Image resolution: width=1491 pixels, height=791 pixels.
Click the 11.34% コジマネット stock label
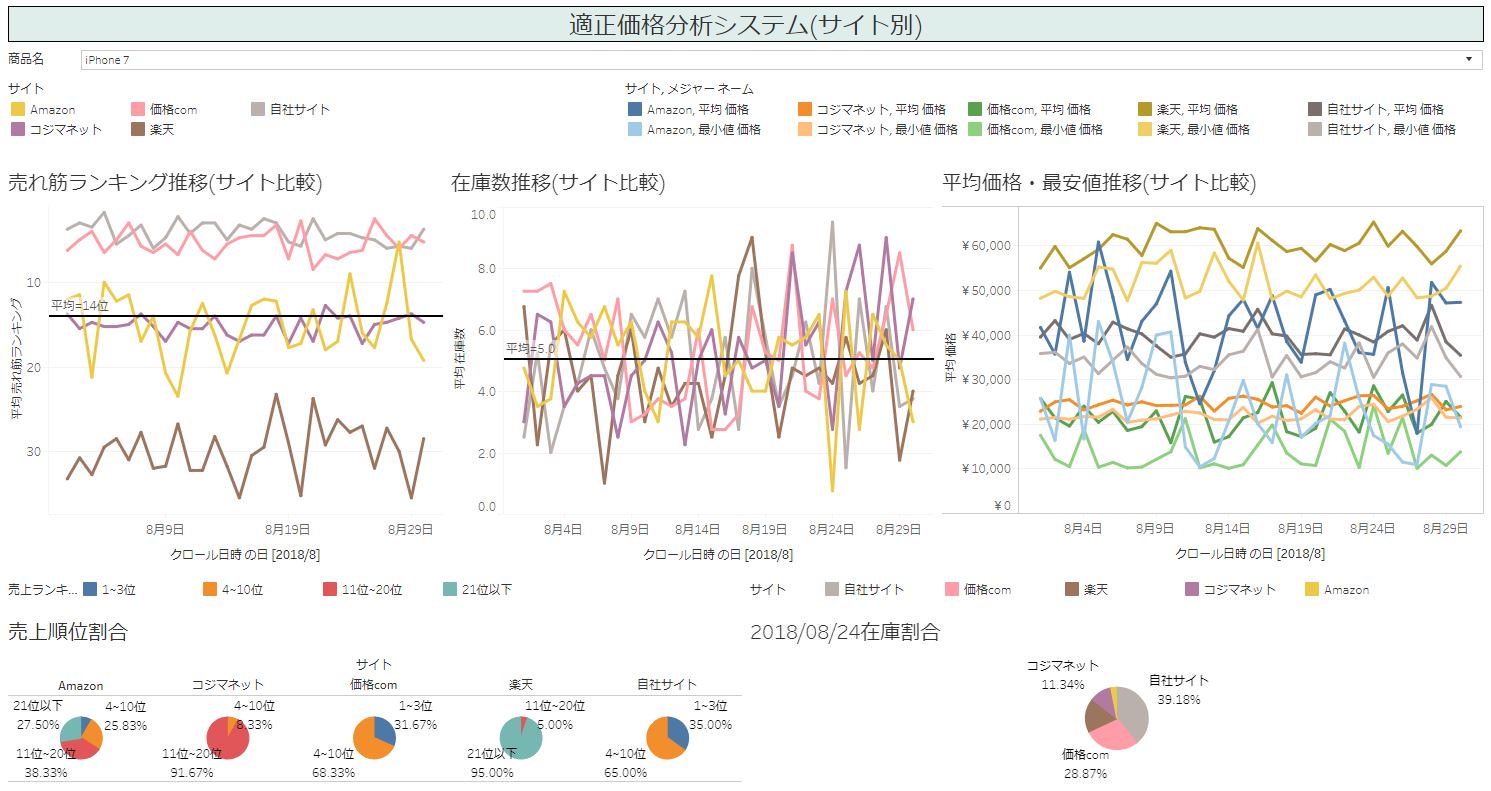[x=1062, y=685]
